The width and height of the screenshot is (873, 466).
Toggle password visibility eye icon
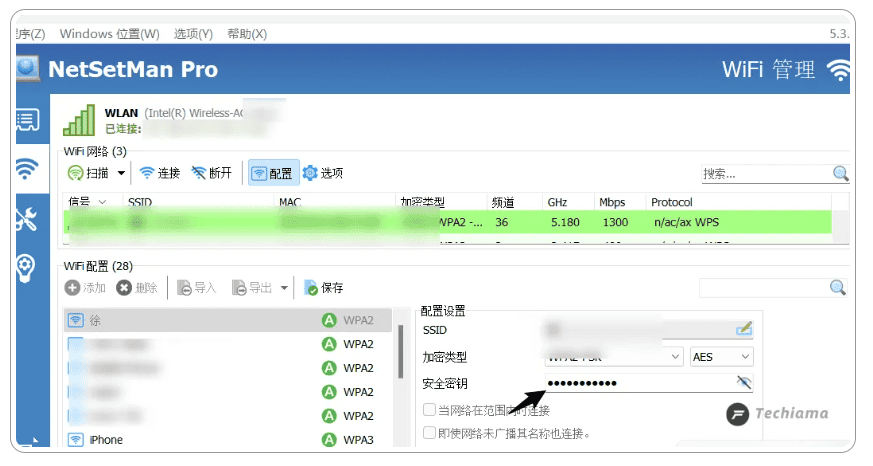pyautogui.click(x=744, y=382)
